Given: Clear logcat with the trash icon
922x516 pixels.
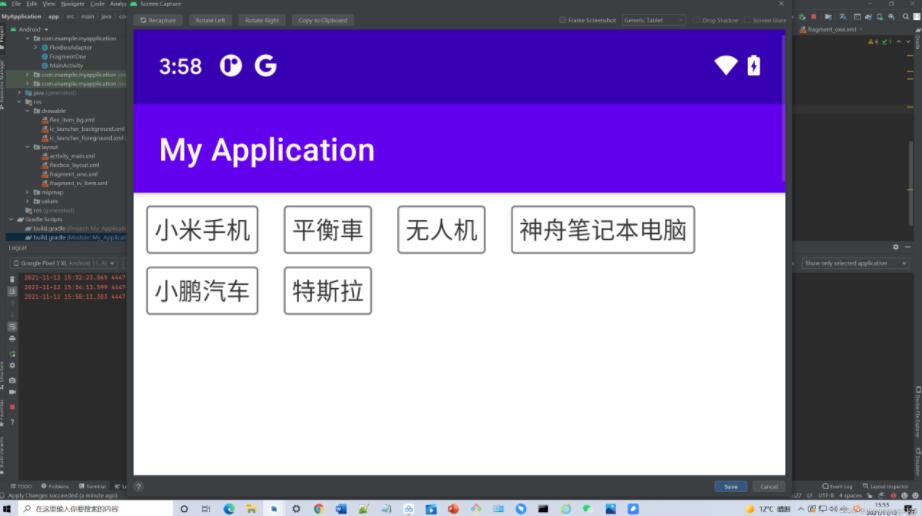Looking at the screenshot, I should (12, 279).
